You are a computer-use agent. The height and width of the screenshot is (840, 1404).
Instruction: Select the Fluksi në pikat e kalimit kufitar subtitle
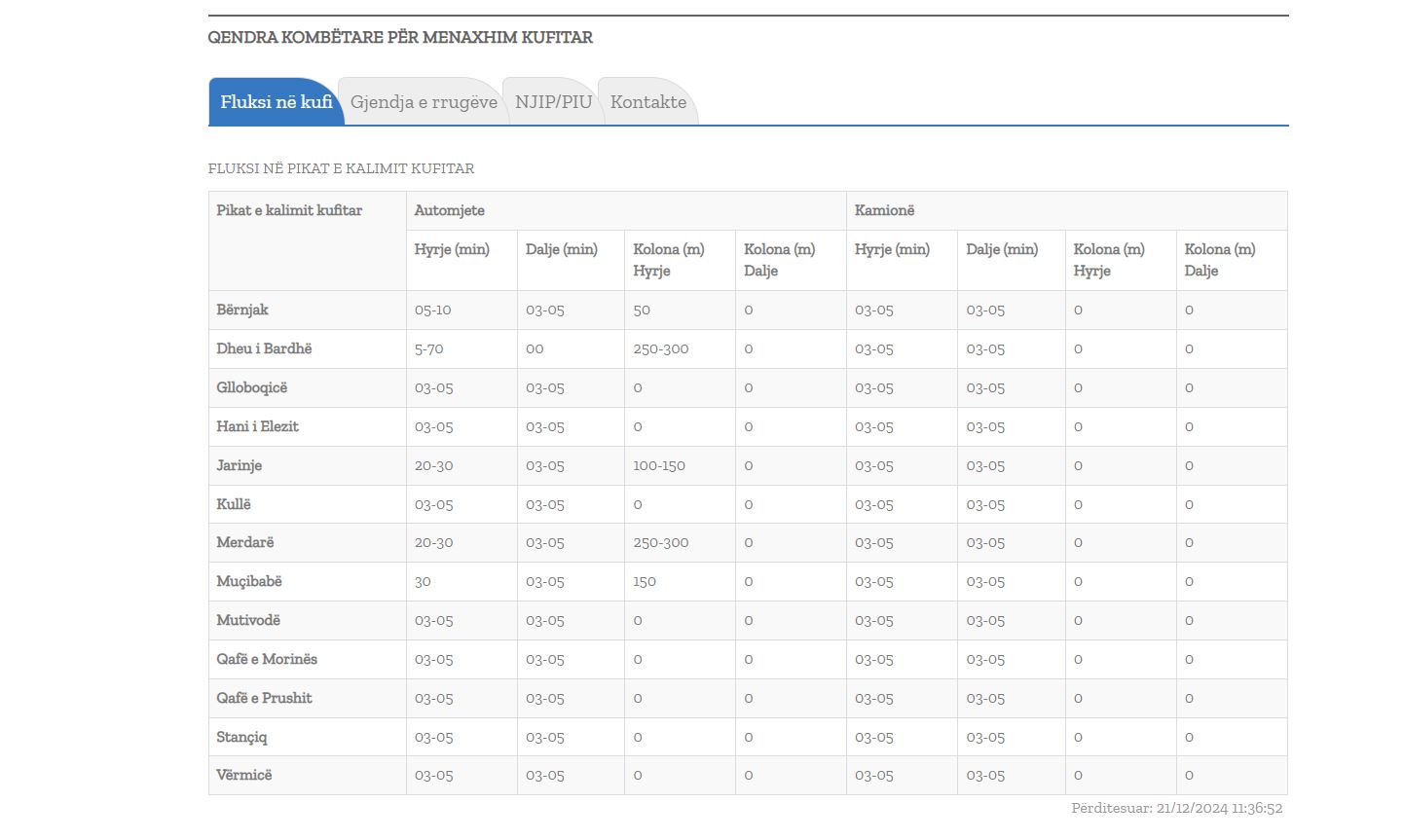click(341, 168)
